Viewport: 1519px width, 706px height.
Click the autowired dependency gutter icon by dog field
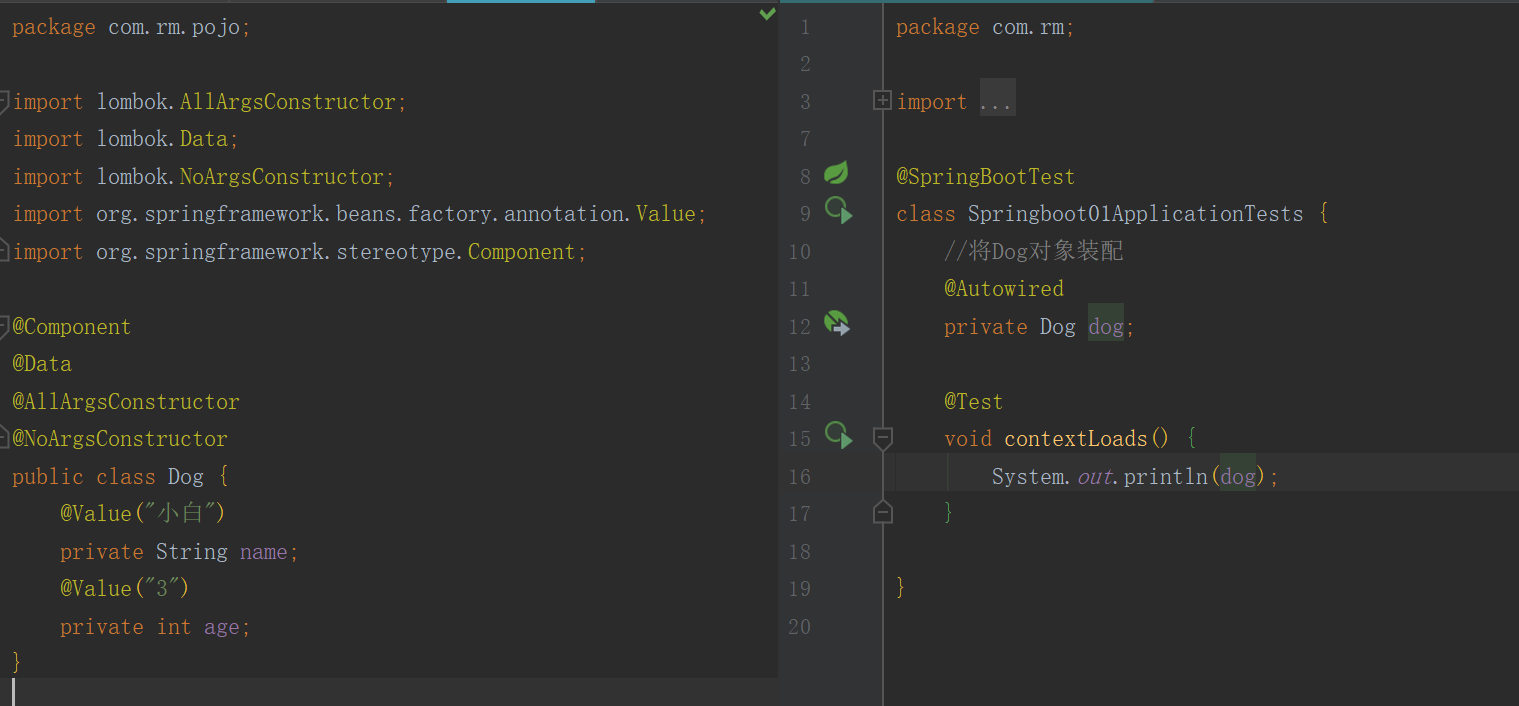(x=836, y=323)
